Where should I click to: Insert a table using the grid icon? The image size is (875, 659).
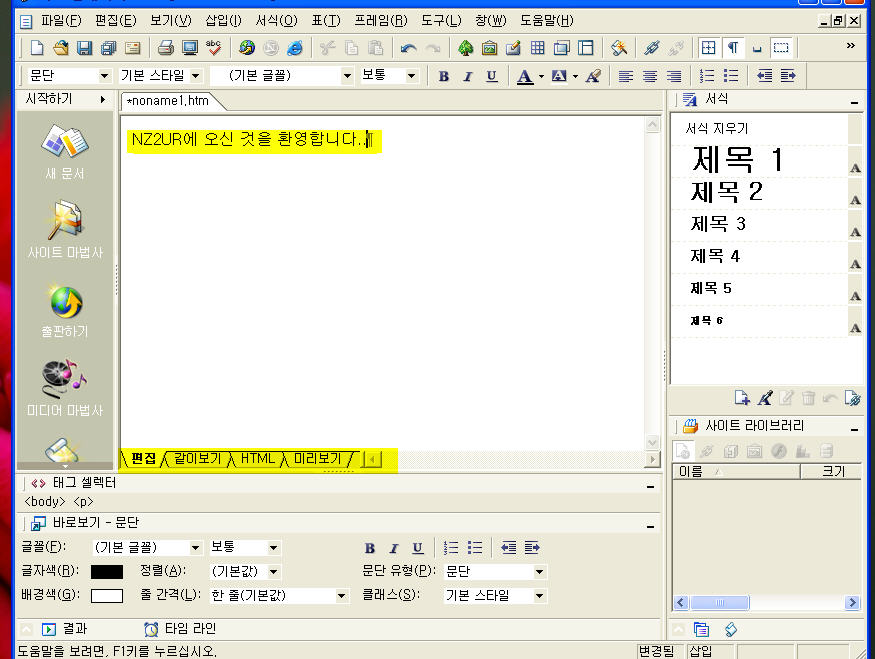(537, 48)
